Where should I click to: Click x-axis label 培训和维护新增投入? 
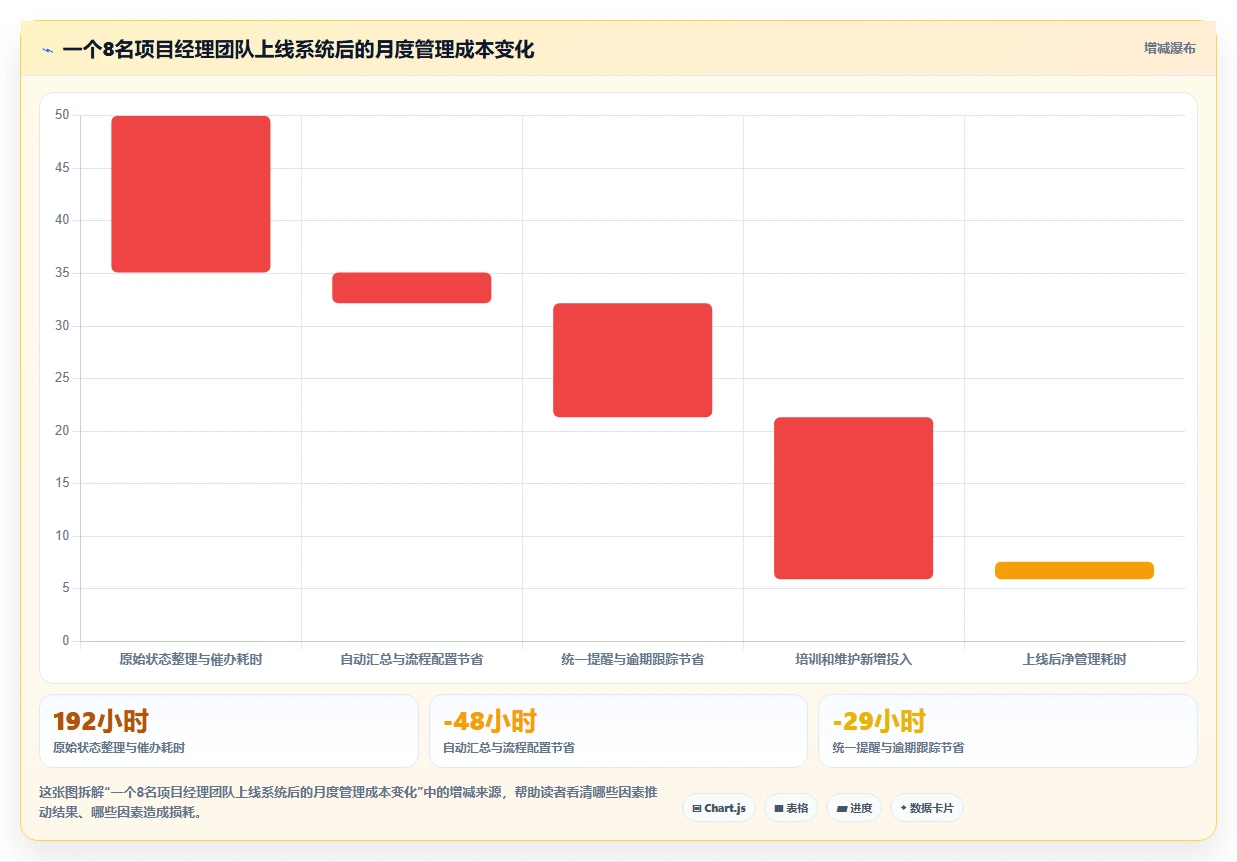[854, 659]
